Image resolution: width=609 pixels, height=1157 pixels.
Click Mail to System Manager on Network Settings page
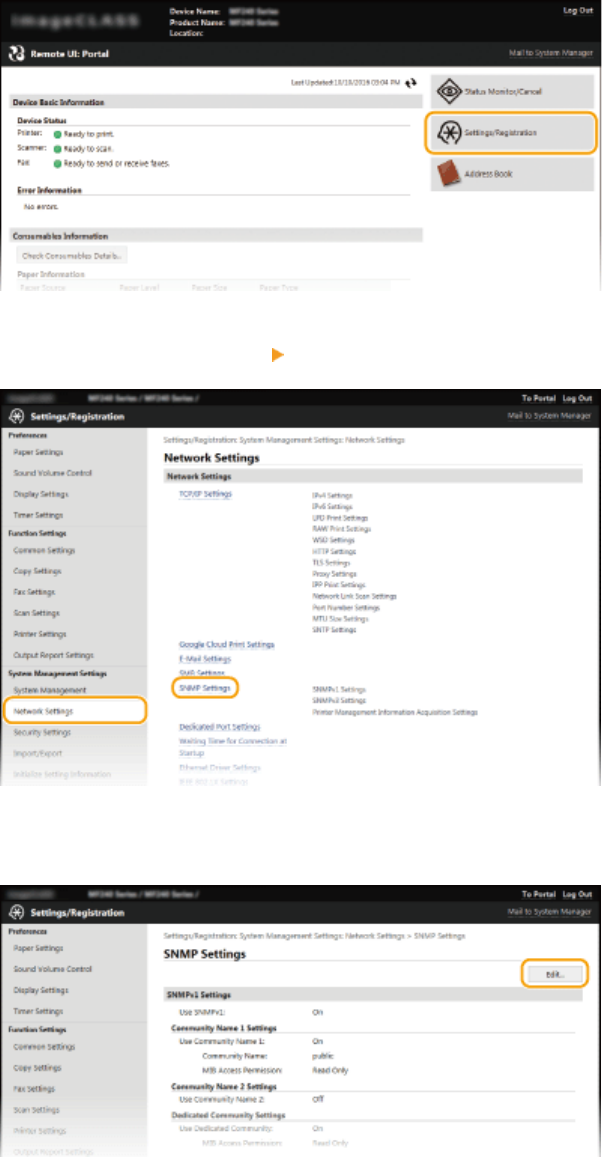[550, 416]
